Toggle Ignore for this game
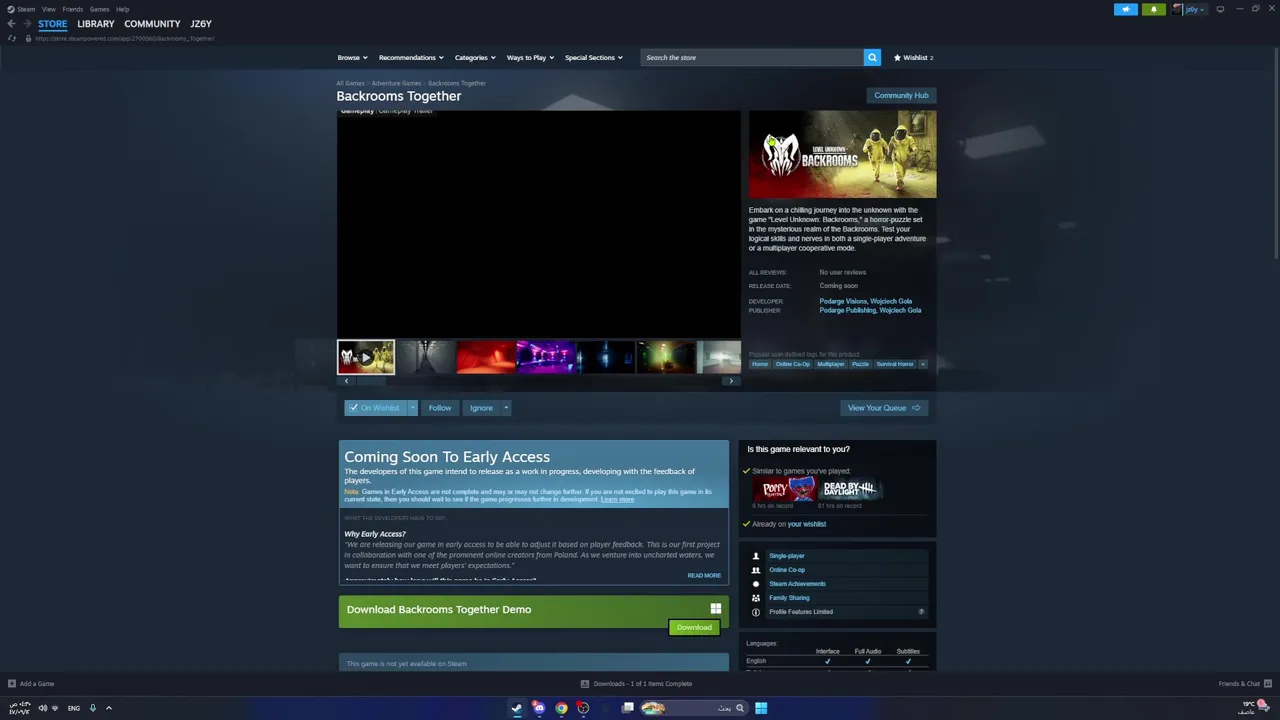Viewport: 1280px width, 720px height. [x=481, y=408]
